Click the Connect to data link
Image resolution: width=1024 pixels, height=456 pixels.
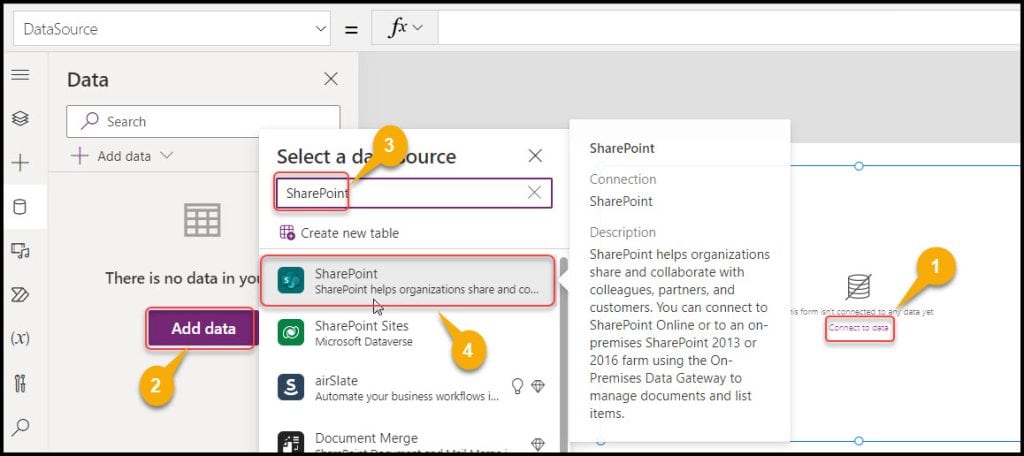(858, 327)
